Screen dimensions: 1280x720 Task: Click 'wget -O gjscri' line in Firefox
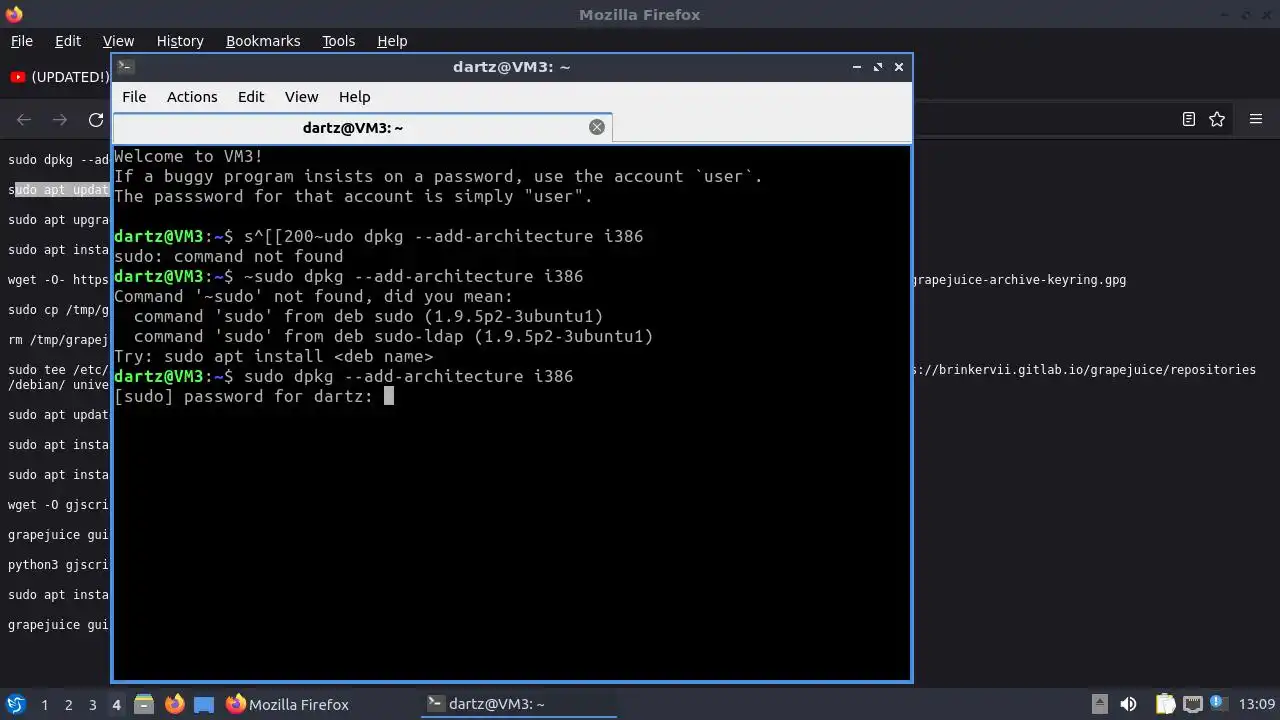pos(58,505)
